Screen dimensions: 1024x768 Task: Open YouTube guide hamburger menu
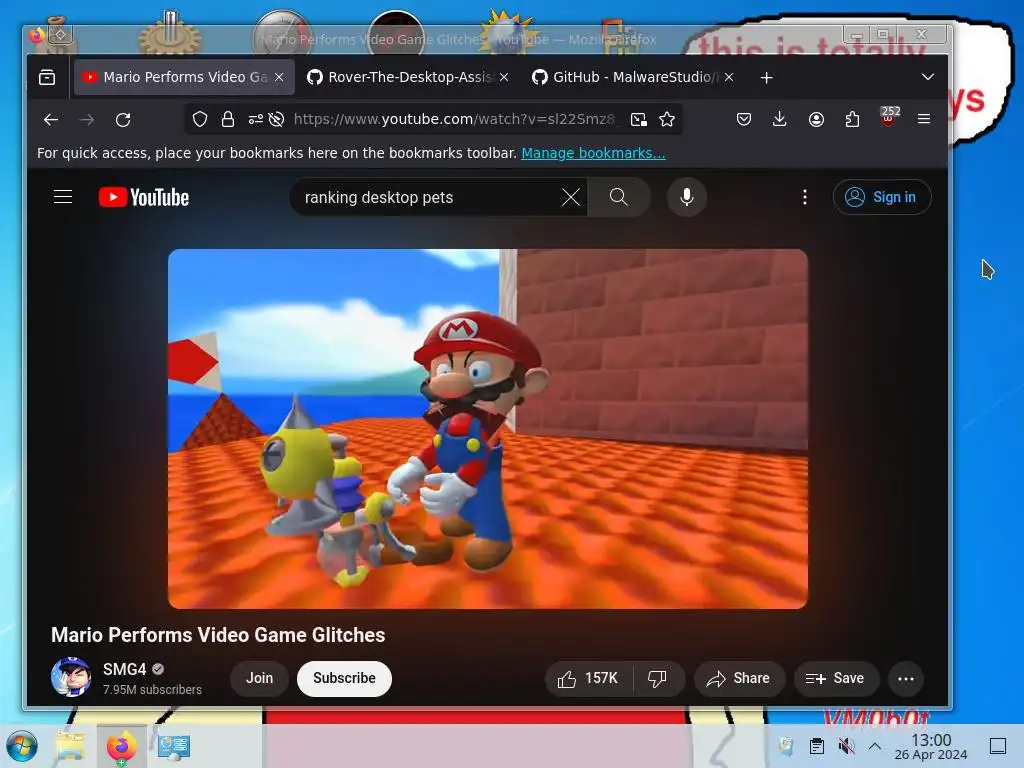pyautogui.click(x=63, y=197)
